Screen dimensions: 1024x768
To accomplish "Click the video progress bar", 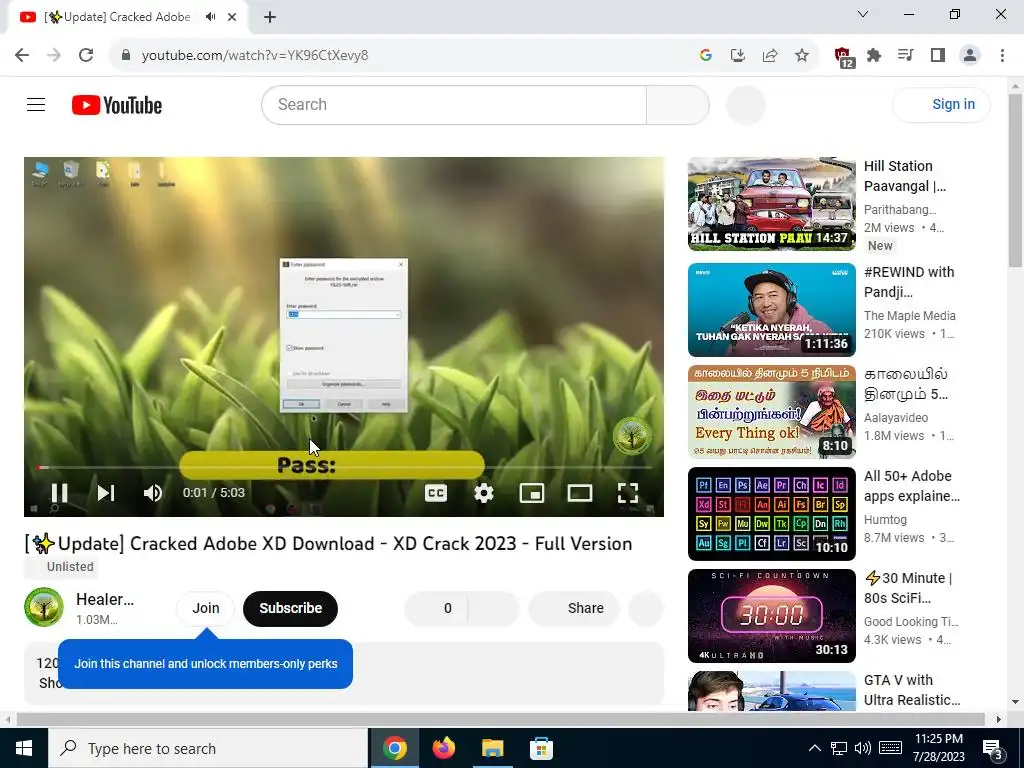I will click(344, 468).
